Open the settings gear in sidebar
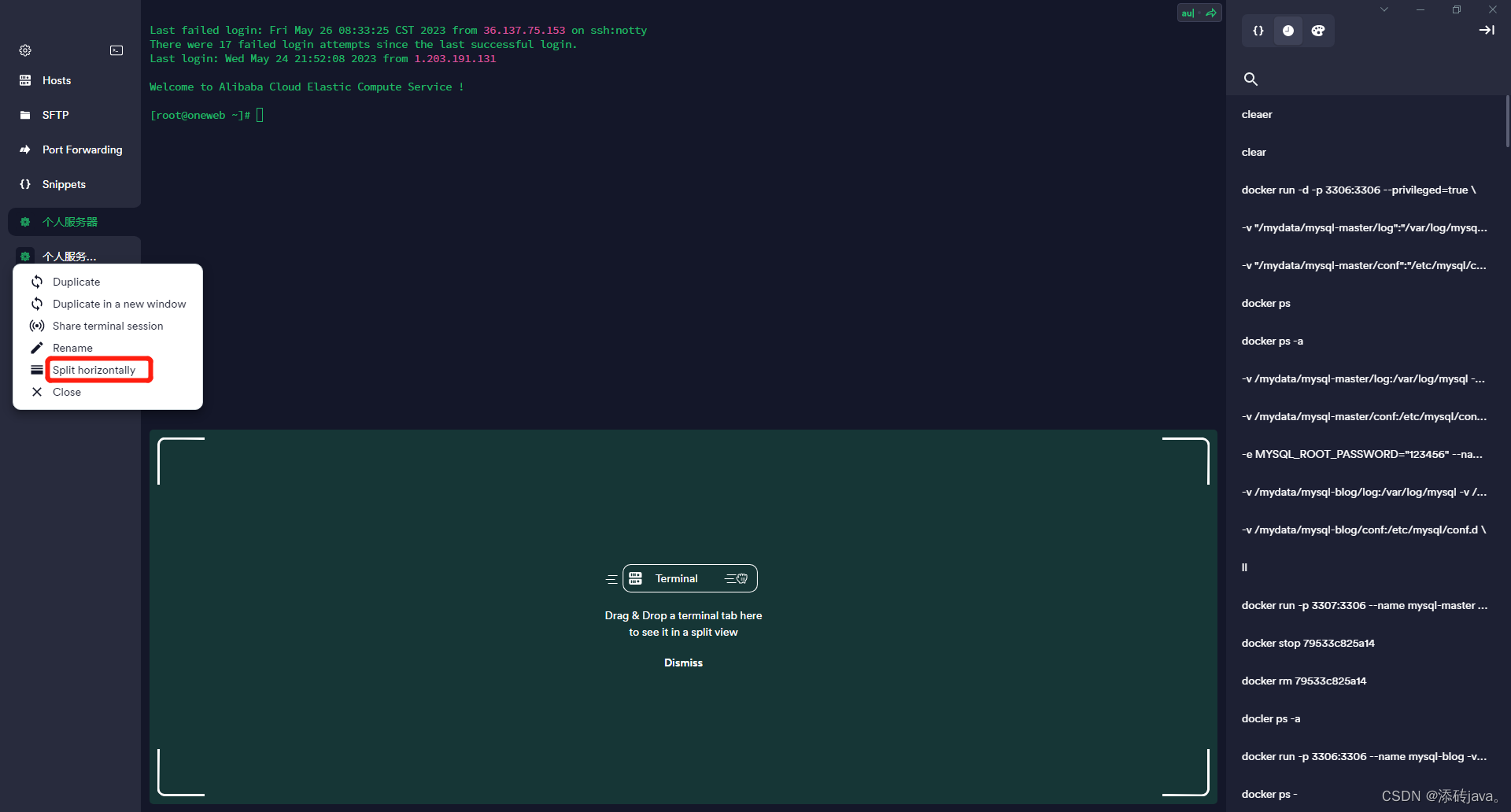The image size is (1511, 812). pos(24,50)
